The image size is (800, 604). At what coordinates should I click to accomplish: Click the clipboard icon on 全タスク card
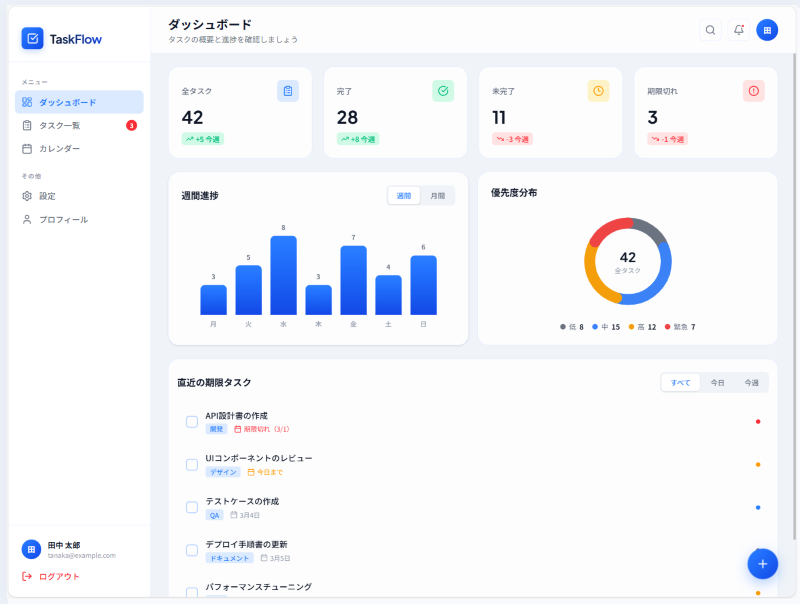288,91
